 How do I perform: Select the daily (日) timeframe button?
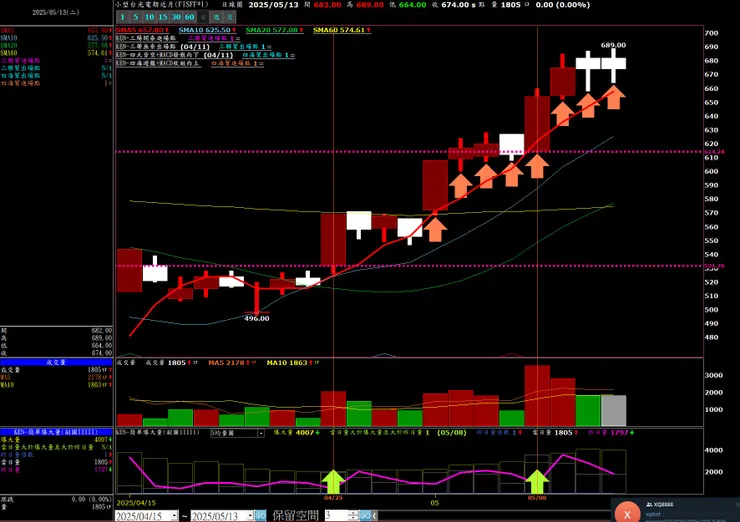(203, 17)
